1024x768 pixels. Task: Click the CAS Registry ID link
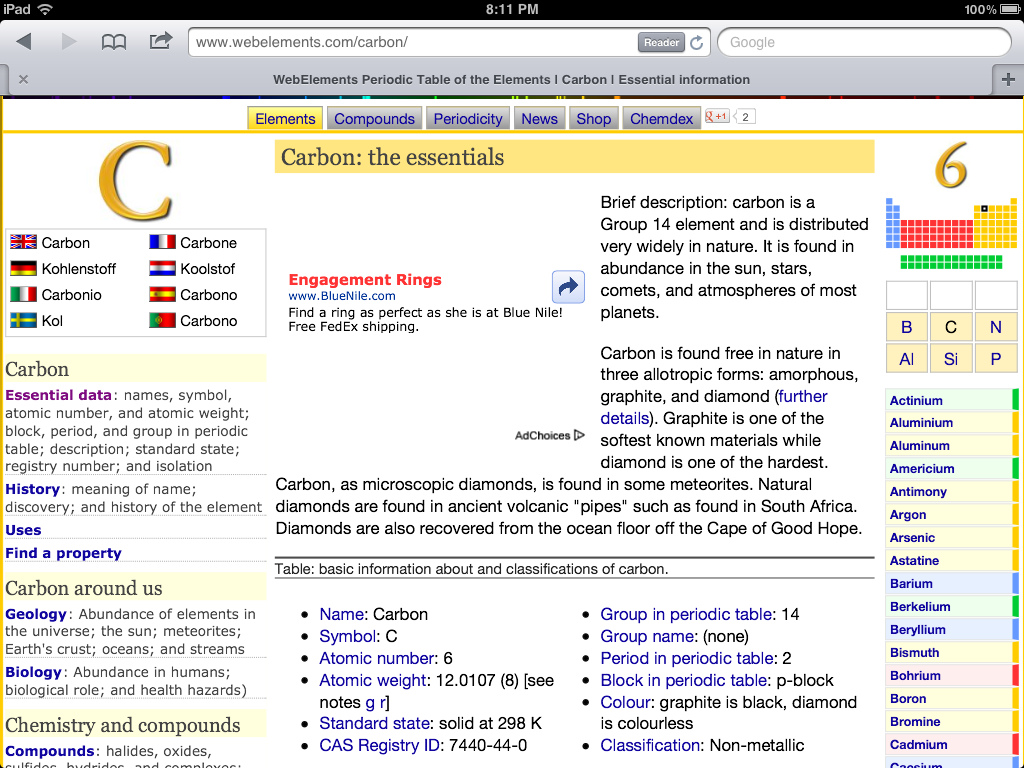click(x=379, y=745)
